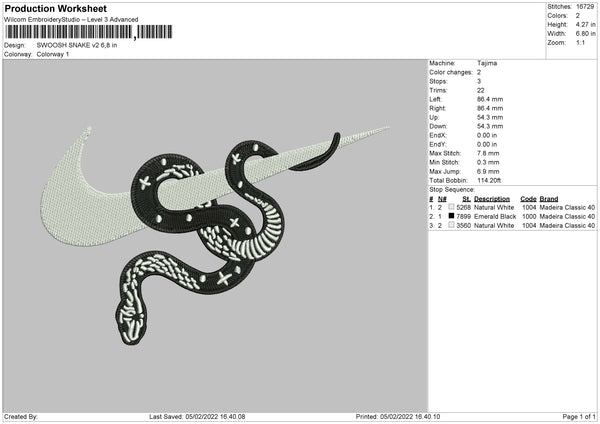Click the Colors label in the header

(x=557, y=16)
